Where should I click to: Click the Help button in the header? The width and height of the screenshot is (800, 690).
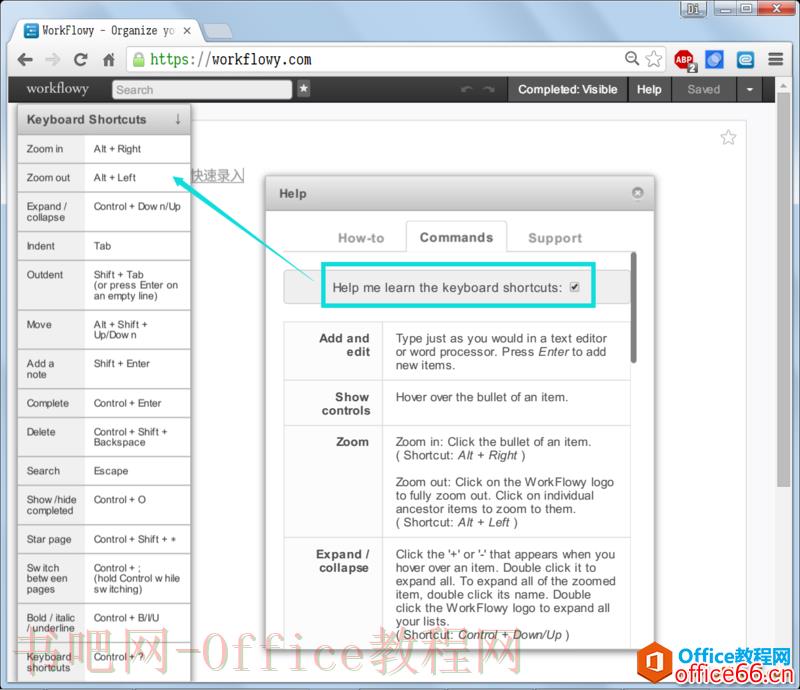[x=649, y=89]
